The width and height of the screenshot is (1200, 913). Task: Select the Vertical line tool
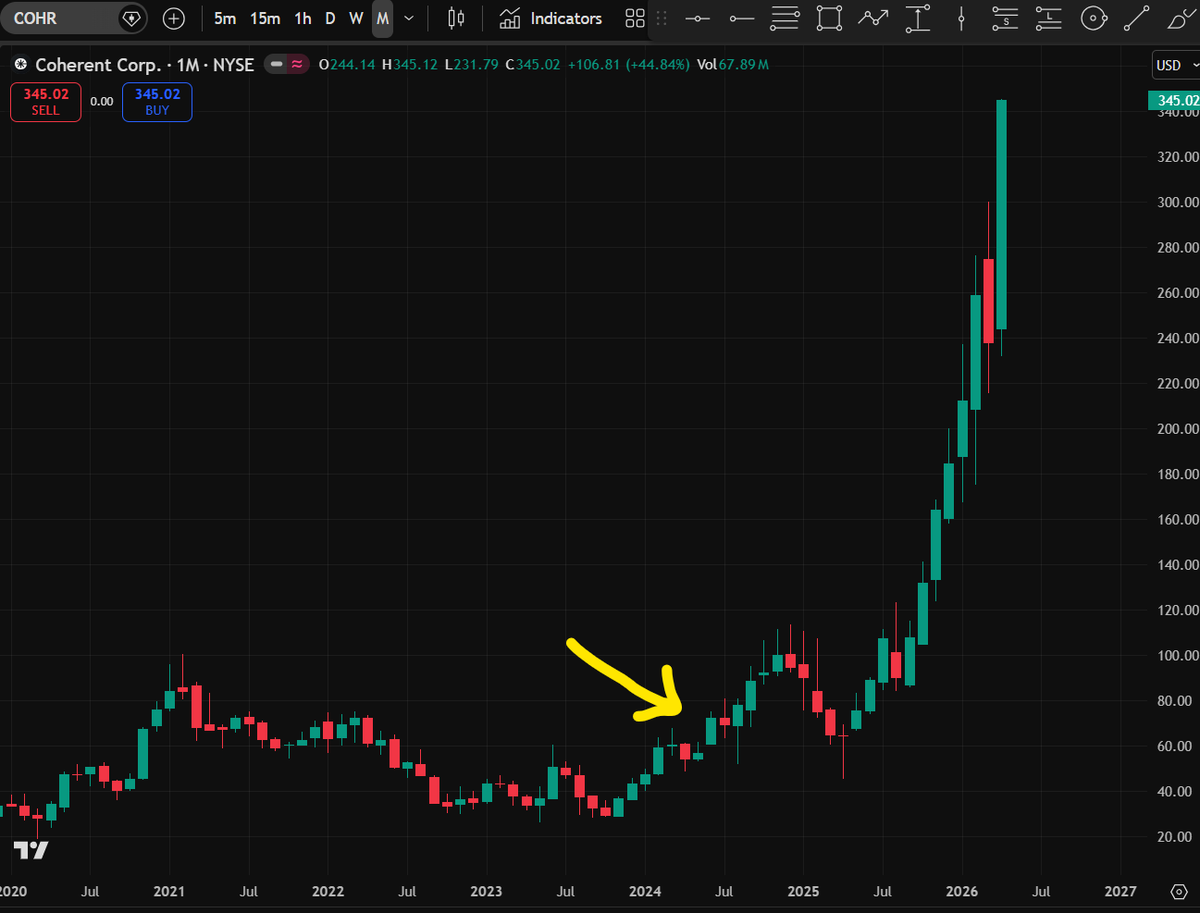point(961,18)
